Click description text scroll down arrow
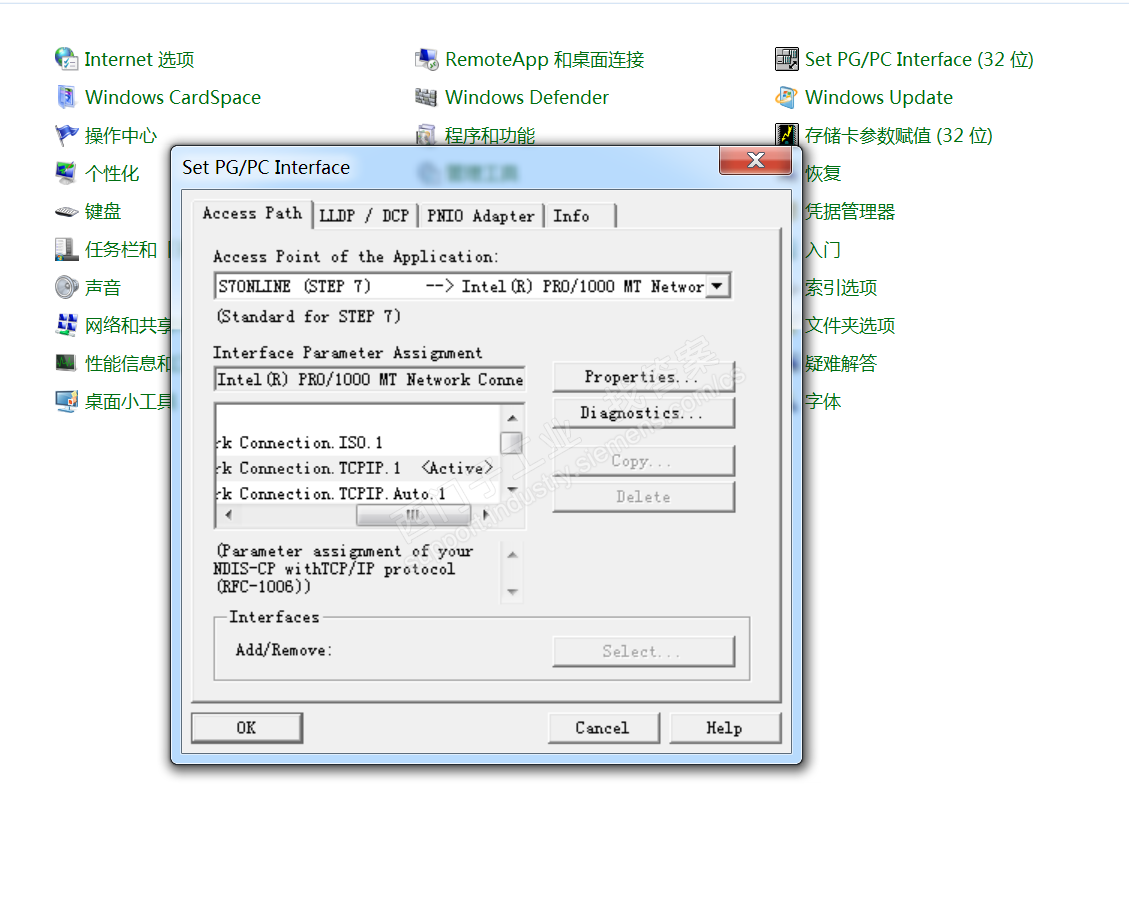 tap(512, 592)
